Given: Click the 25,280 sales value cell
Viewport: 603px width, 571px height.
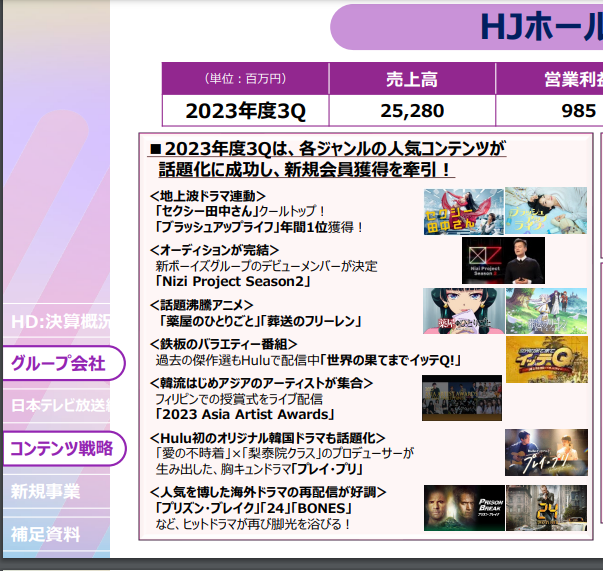Looking at the screenshot, I should [x=412, y=111].
